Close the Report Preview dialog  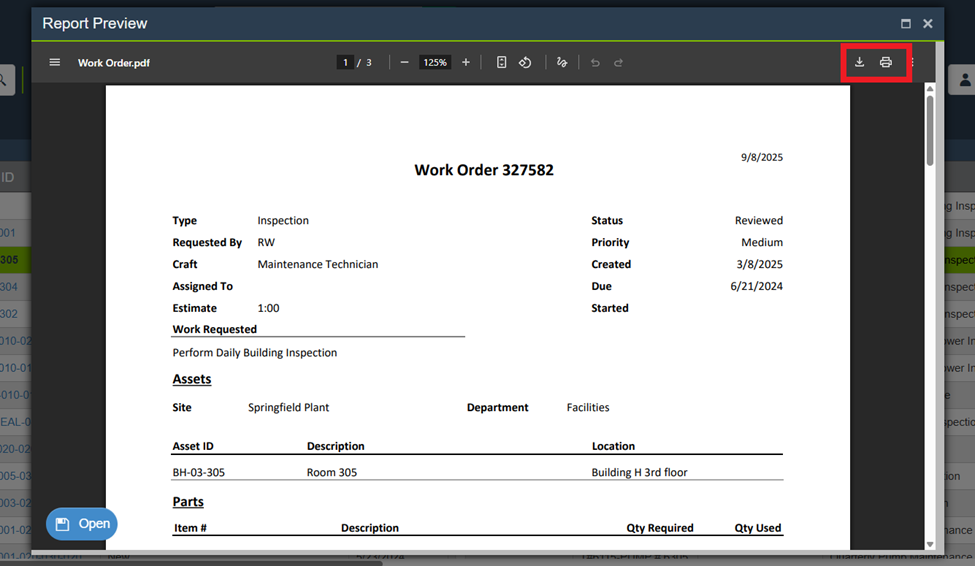pyautogui.click(x=928, y=23)
